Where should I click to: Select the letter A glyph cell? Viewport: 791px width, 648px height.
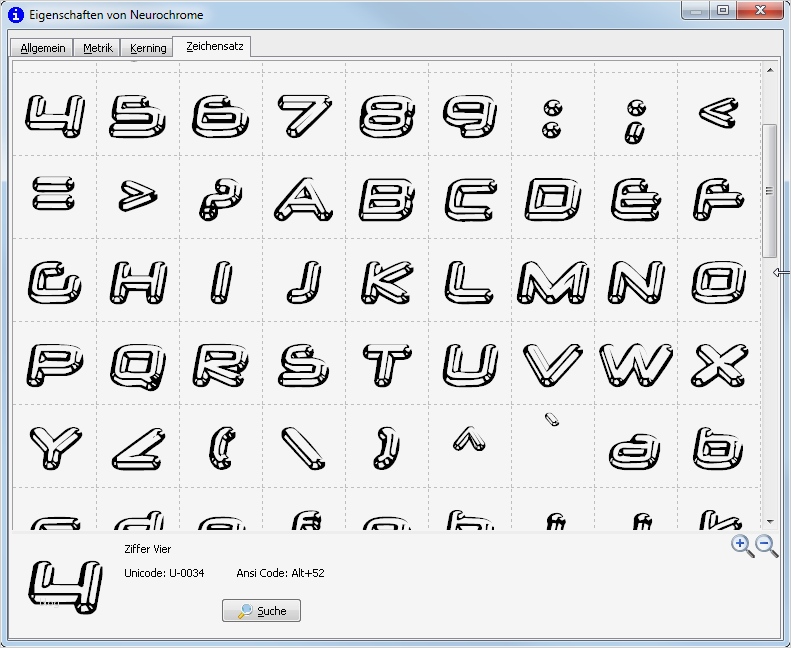click(x=304, y=198)
